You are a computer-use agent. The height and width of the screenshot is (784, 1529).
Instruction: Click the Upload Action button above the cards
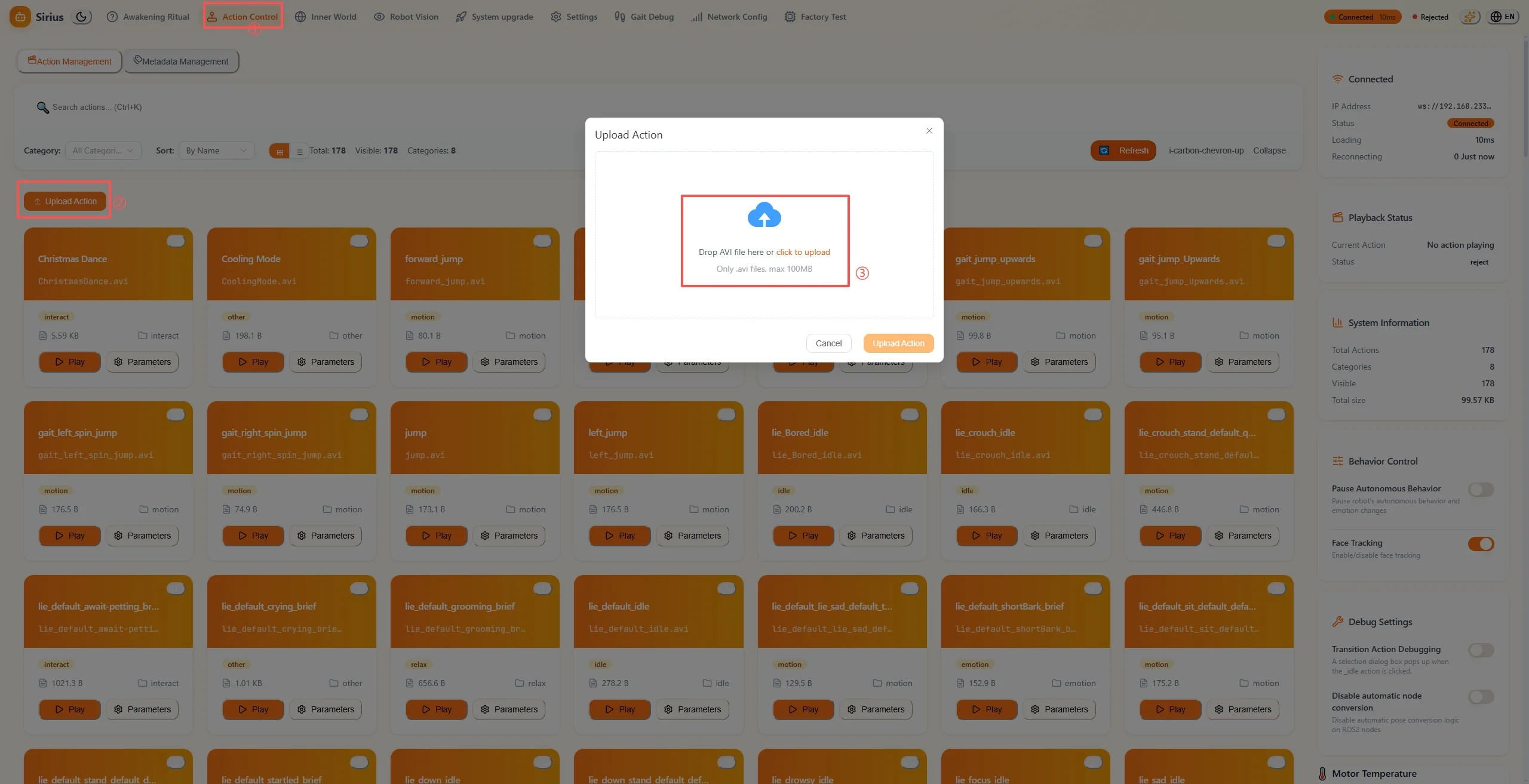[x=65, y=201]
